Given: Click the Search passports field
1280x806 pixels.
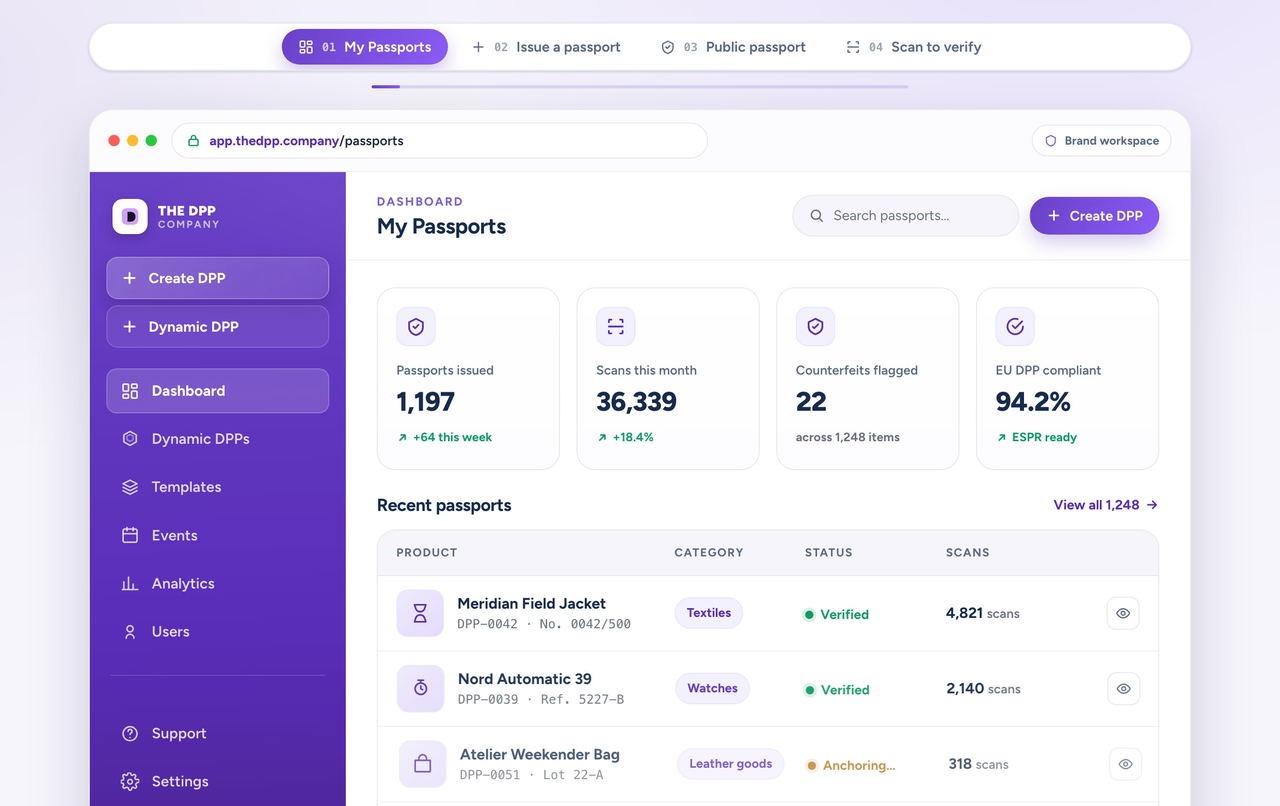Looking at the screenshot, I should tap(906, 216).
